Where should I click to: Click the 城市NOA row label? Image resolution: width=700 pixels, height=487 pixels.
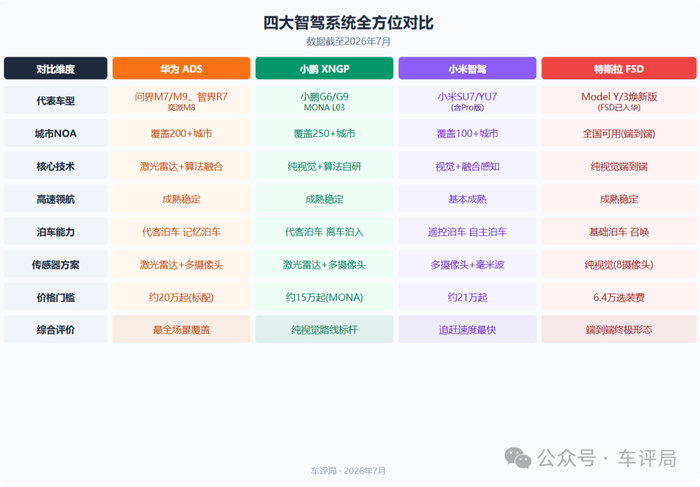click(56, 133)
